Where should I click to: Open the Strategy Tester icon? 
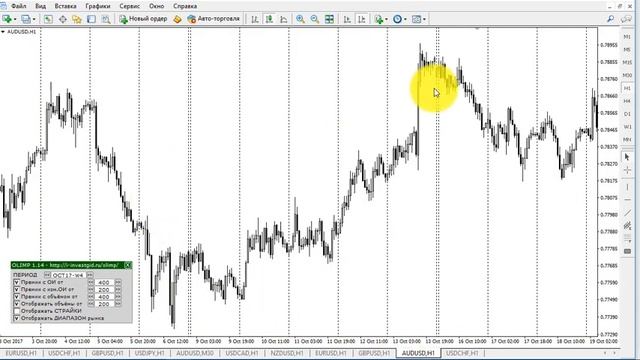(106, 19)
